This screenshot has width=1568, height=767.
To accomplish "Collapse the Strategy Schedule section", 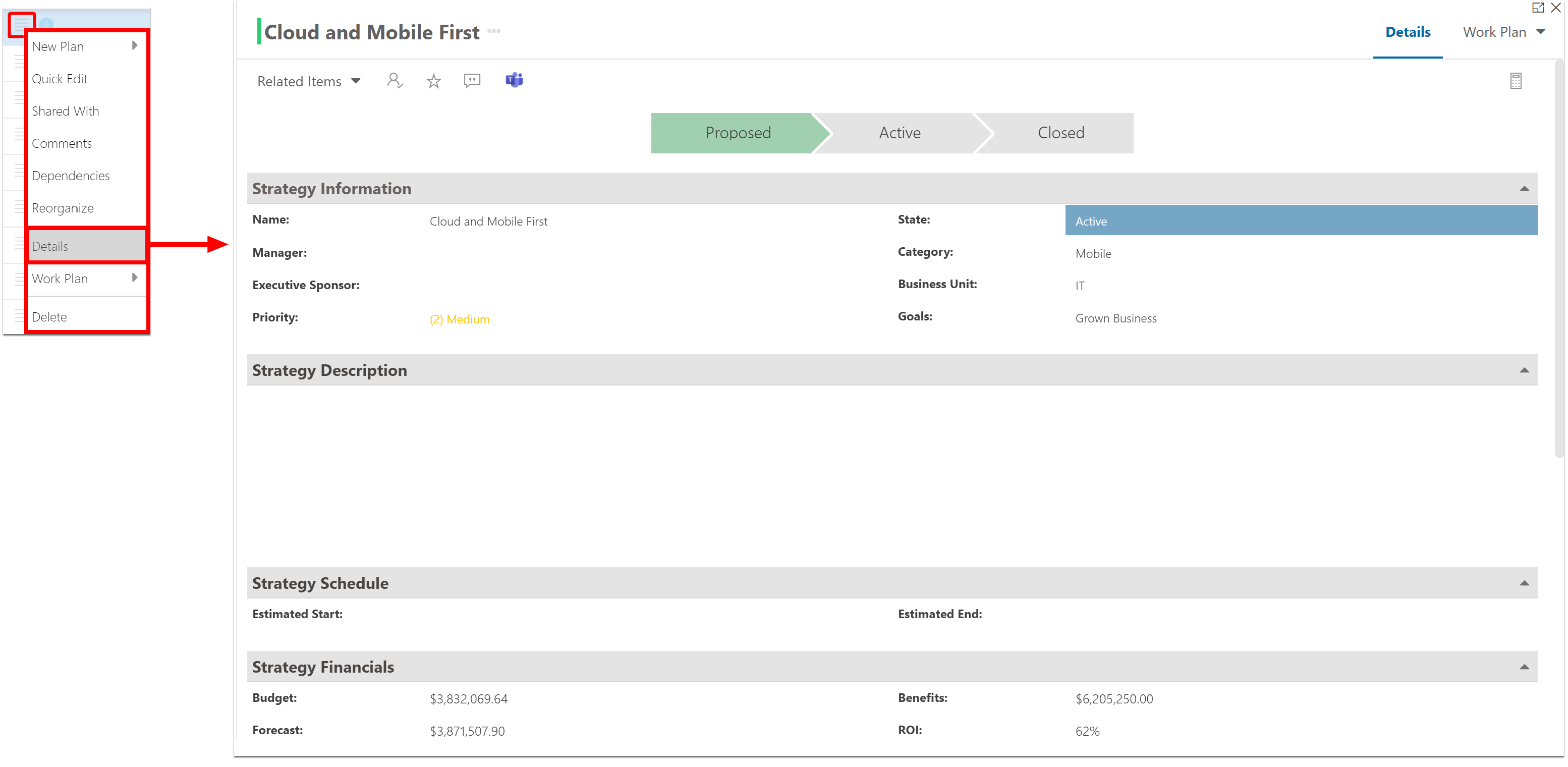I will click(x=1524, y=583).
